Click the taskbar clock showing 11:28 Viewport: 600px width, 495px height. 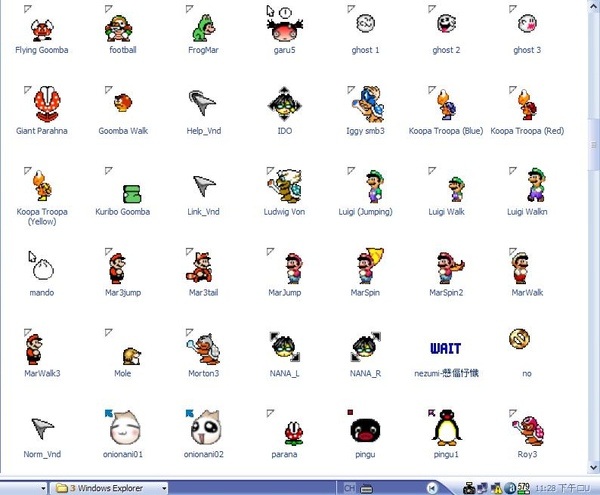562,488
